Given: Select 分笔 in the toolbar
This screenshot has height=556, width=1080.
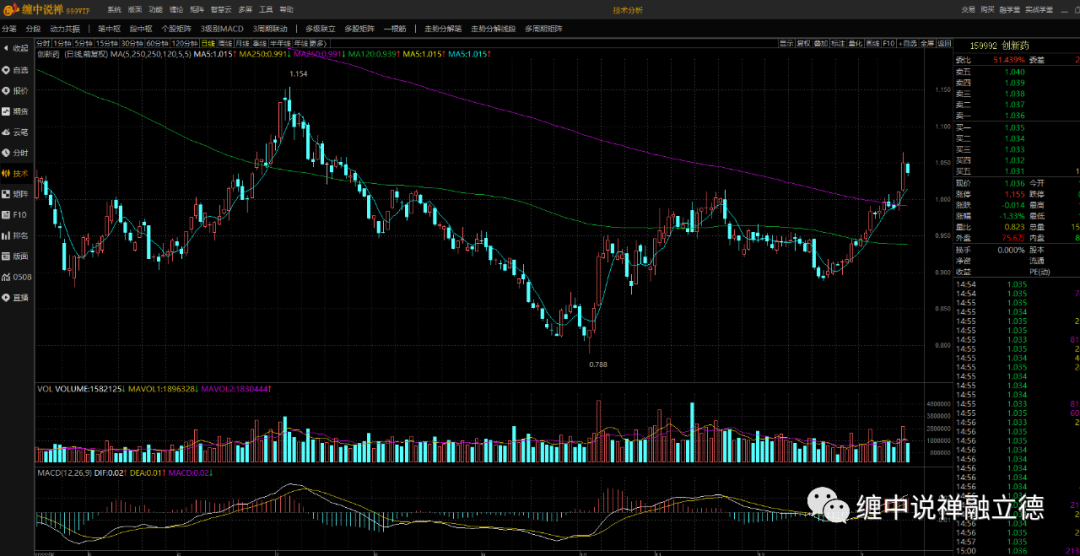Looking at the screenshot, I should [x=9, y=29].
